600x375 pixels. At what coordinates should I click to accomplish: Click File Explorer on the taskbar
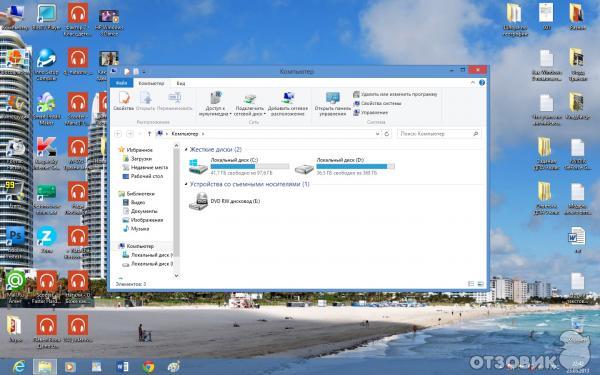click(x=45, y=367)
